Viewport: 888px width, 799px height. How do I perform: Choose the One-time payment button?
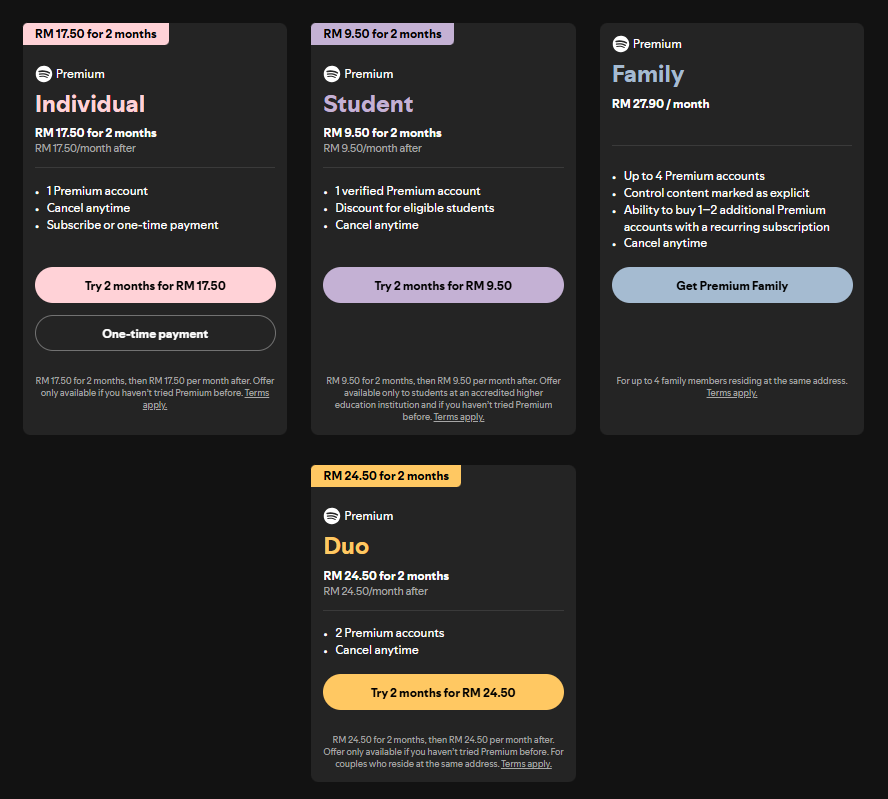pos(155,334)
